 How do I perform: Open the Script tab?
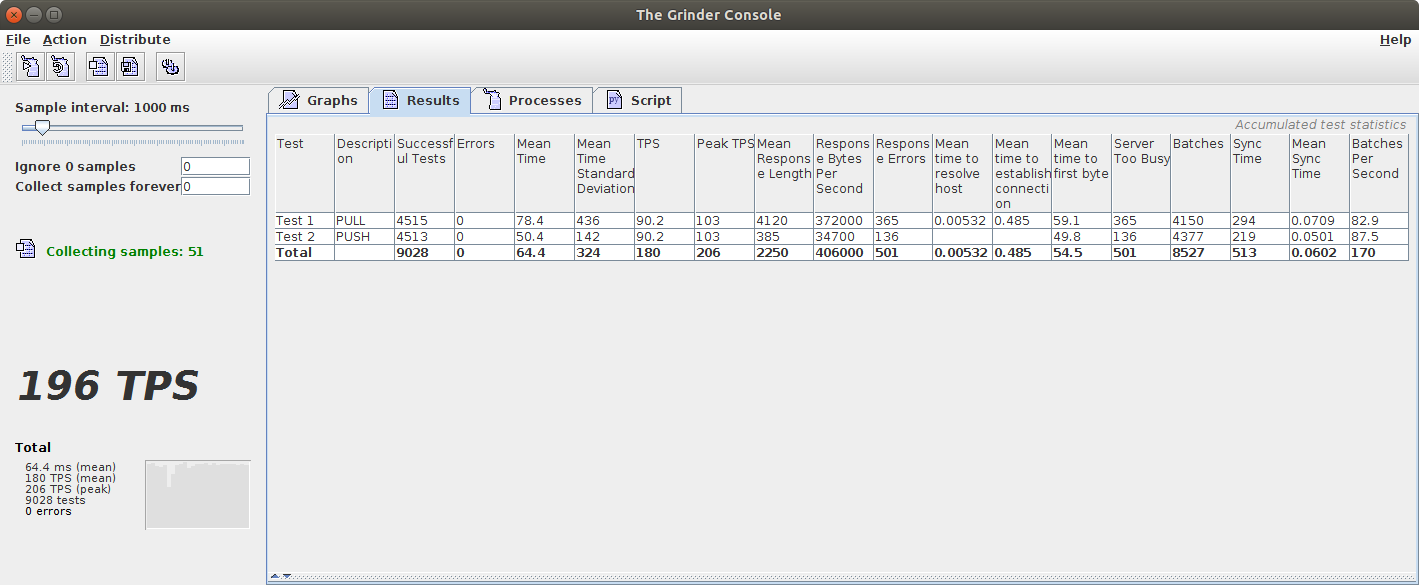638,100
